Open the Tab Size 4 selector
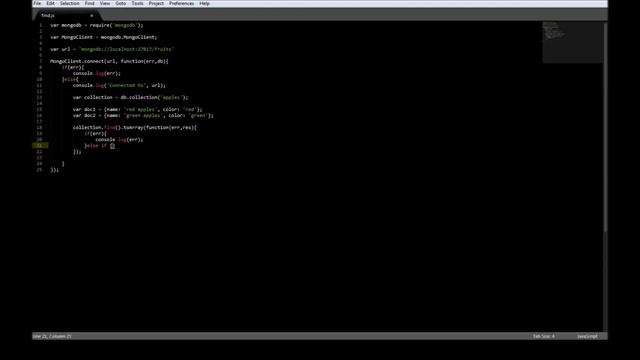This screenshot has width=640, height=360. click(x=544, y=336)
